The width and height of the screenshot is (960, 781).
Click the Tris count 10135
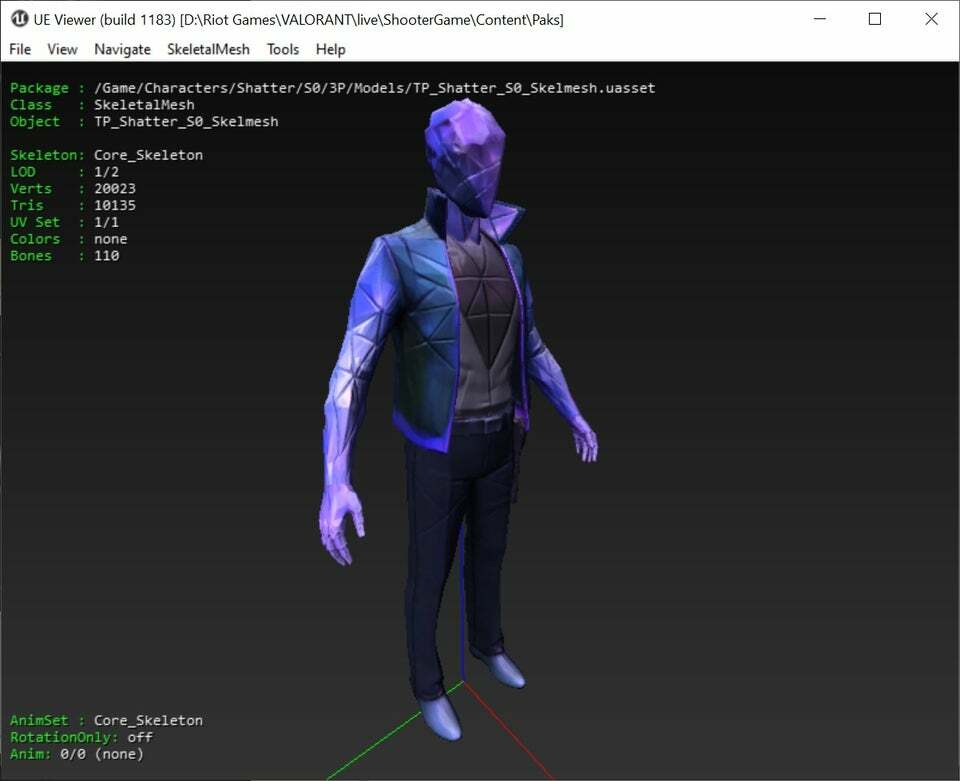115,205
